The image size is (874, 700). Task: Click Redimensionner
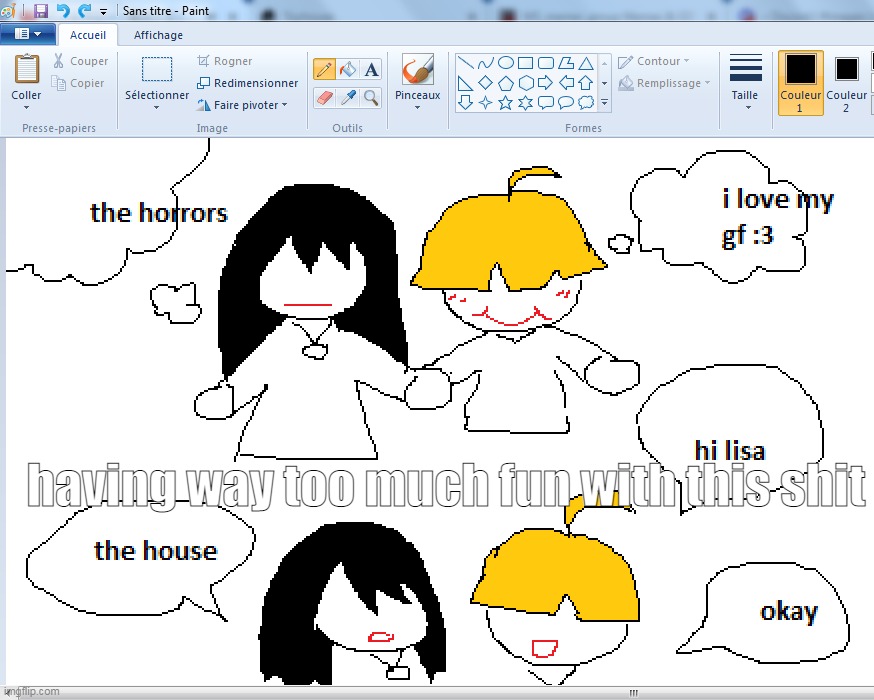point(248,83)
